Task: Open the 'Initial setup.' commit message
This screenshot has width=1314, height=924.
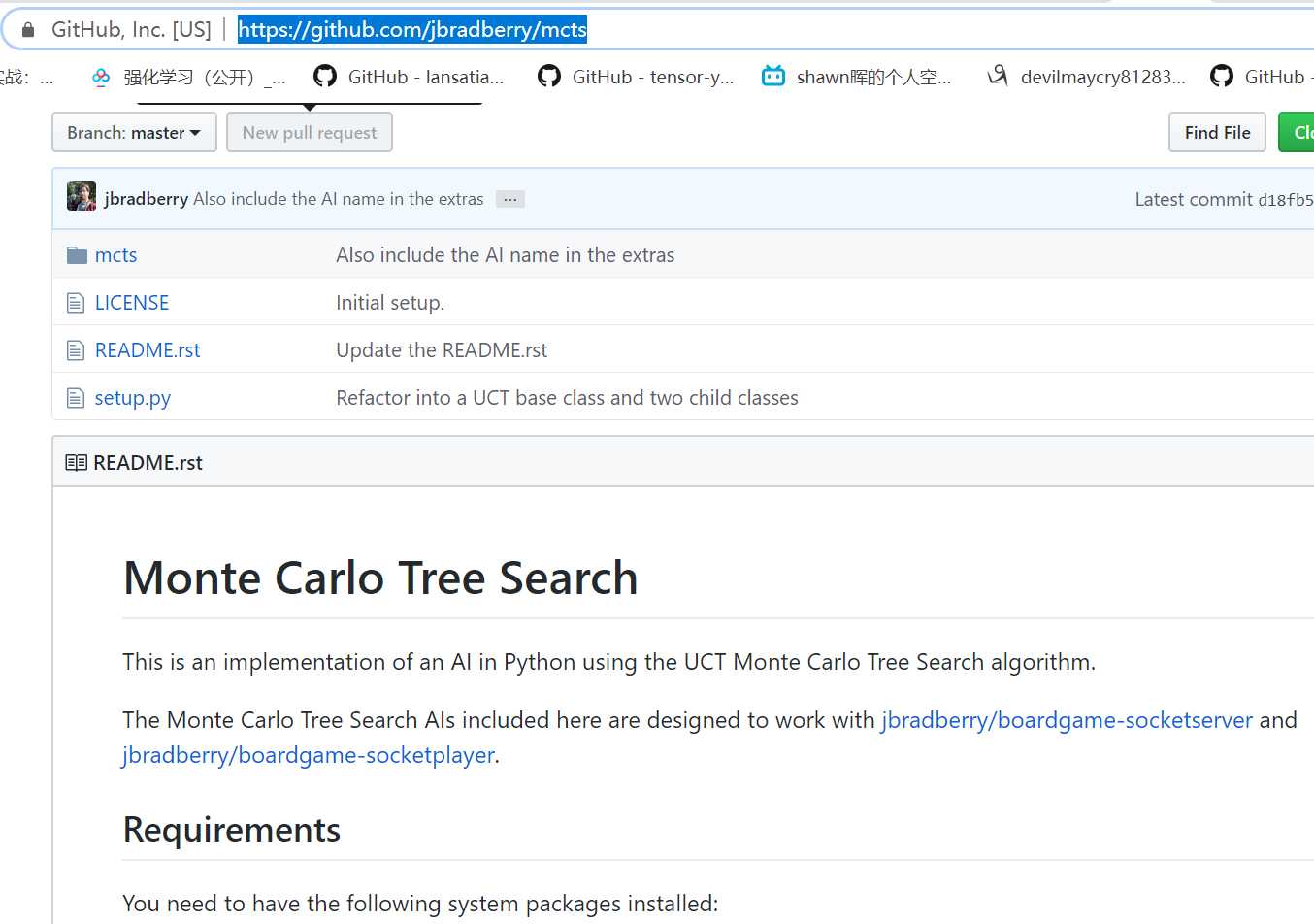Action: 390,303
